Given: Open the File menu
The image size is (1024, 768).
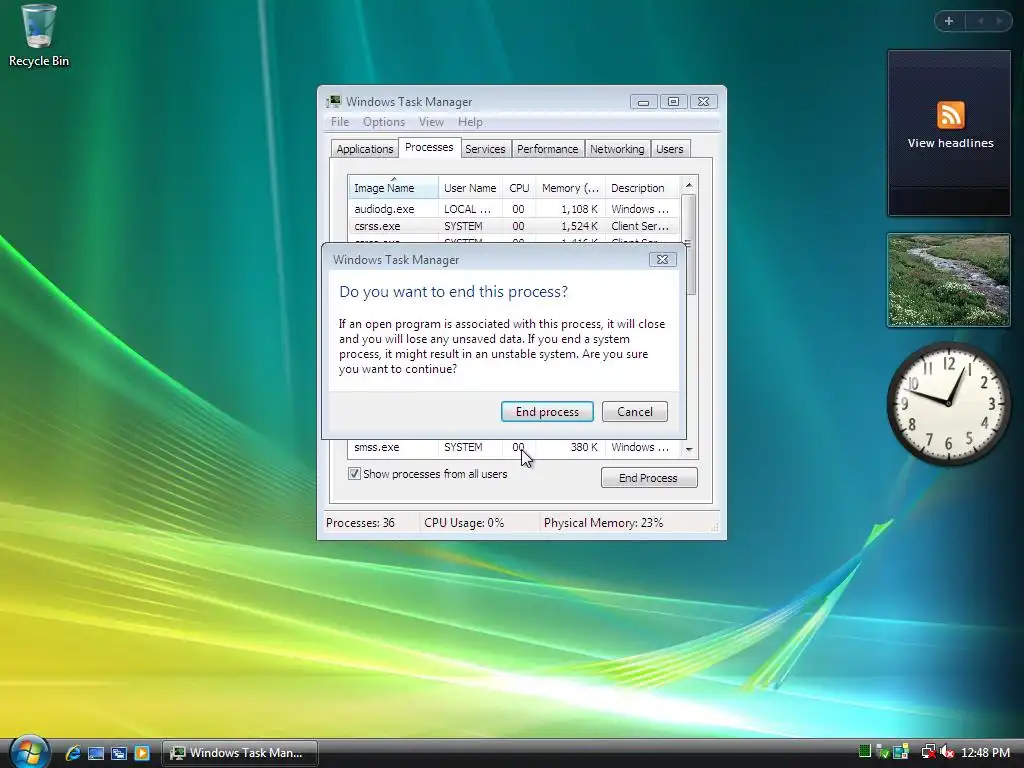Looking at the screenshot, I should (340, 122).
